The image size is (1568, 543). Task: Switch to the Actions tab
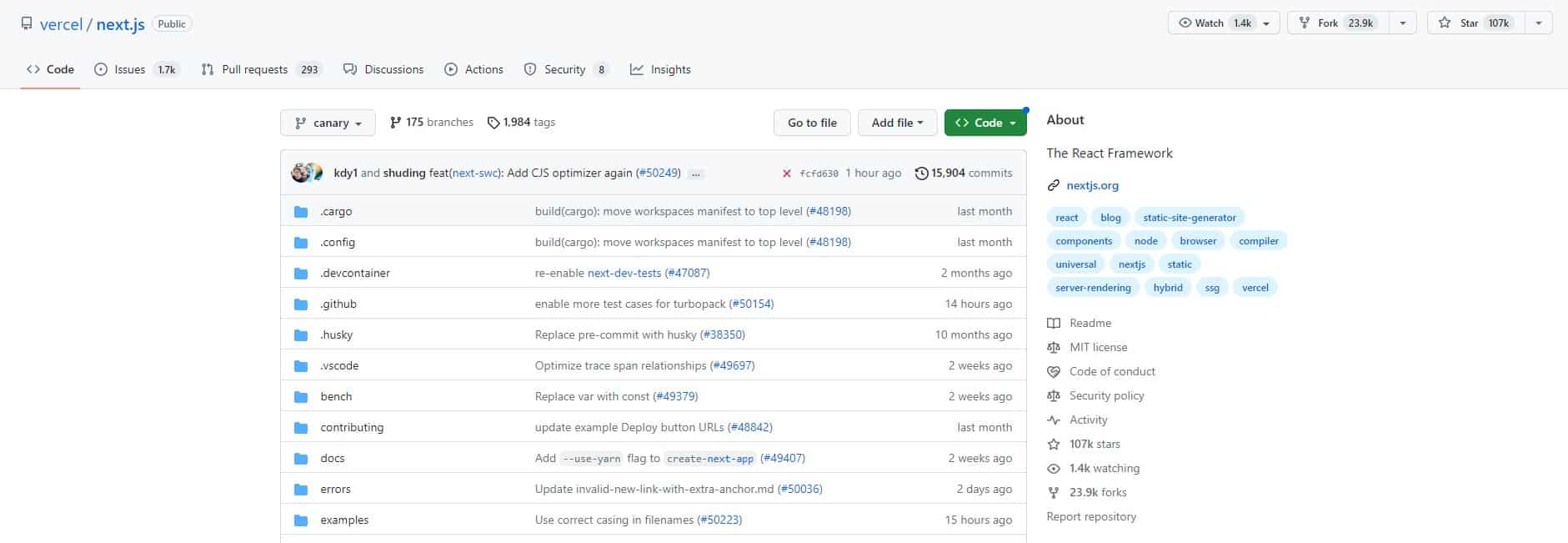pos(473,70)
